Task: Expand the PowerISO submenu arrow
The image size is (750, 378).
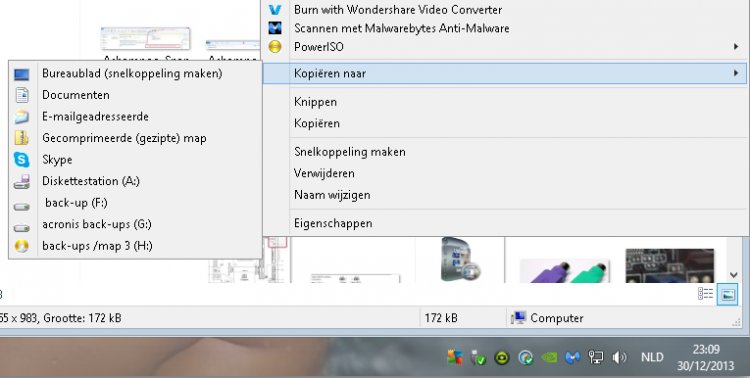Action: tap(736, 47)
